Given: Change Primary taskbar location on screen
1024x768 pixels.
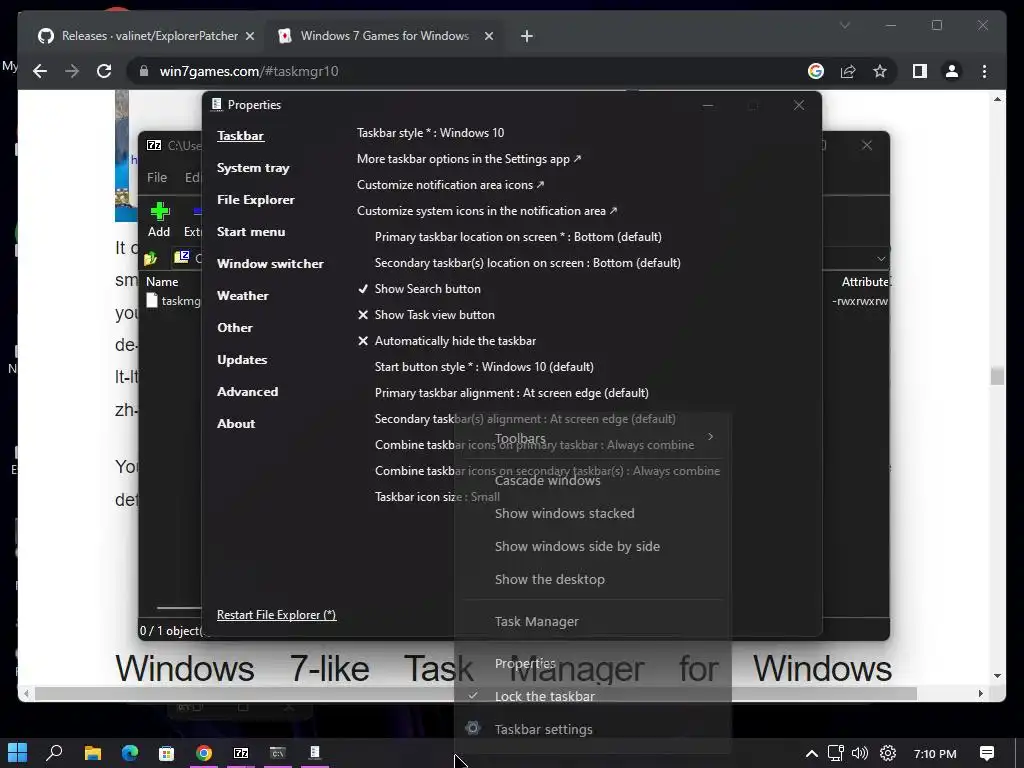Looking at the screenshot, I should click(518, 237).
